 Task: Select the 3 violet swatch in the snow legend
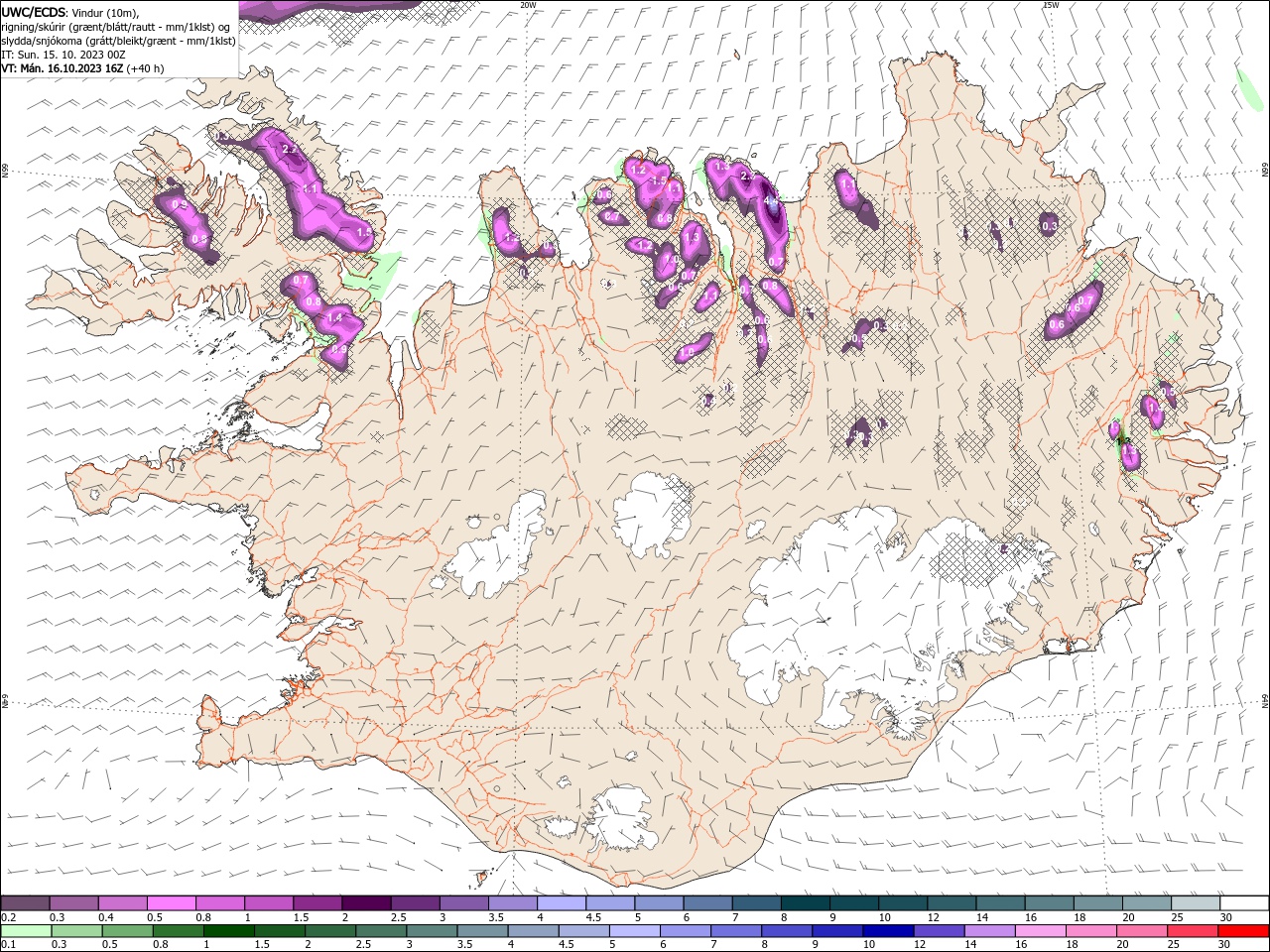tap(463, 902)
